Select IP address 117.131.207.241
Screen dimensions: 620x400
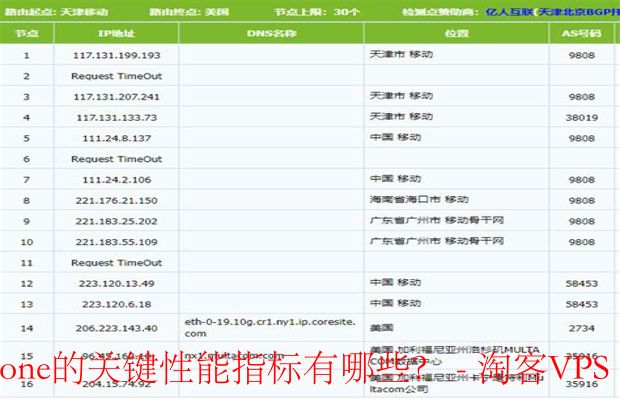pyautogui.click(x=117, y=97)
